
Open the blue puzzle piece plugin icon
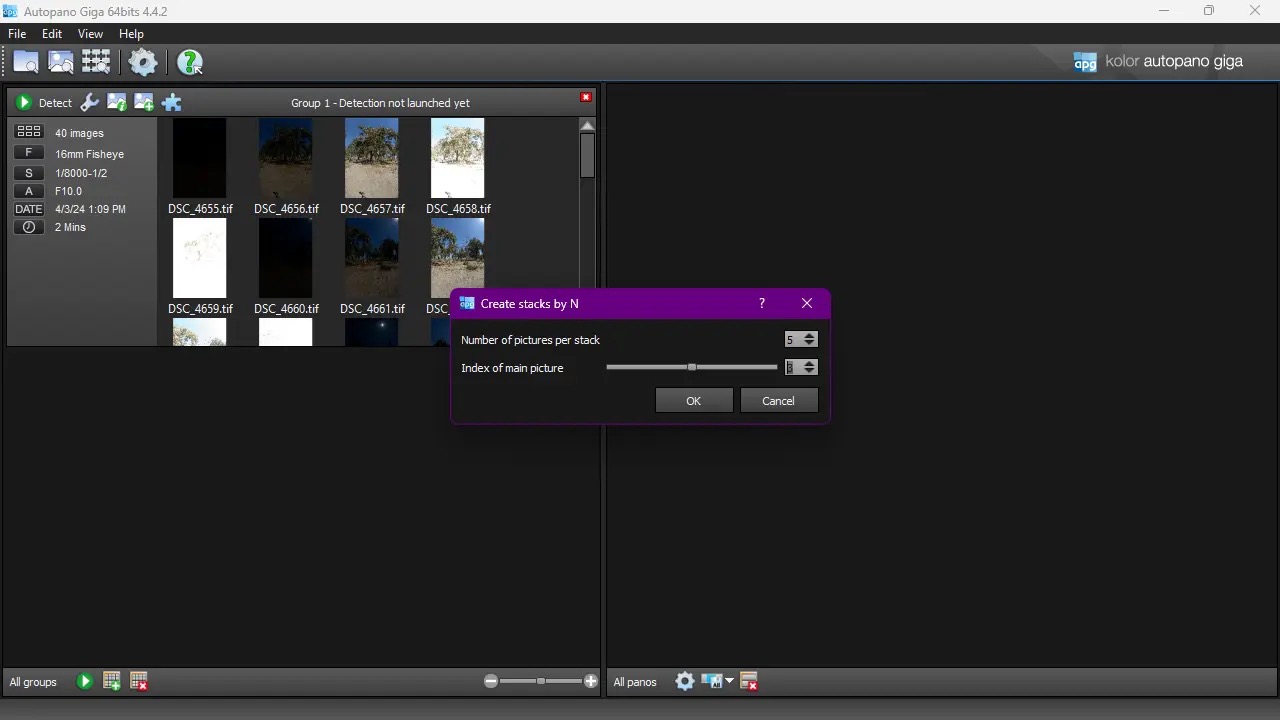172,102
